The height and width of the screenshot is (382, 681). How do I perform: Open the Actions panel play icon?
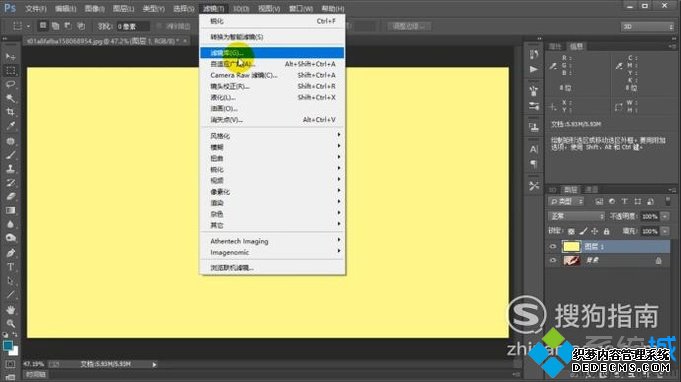coord(534,69)
